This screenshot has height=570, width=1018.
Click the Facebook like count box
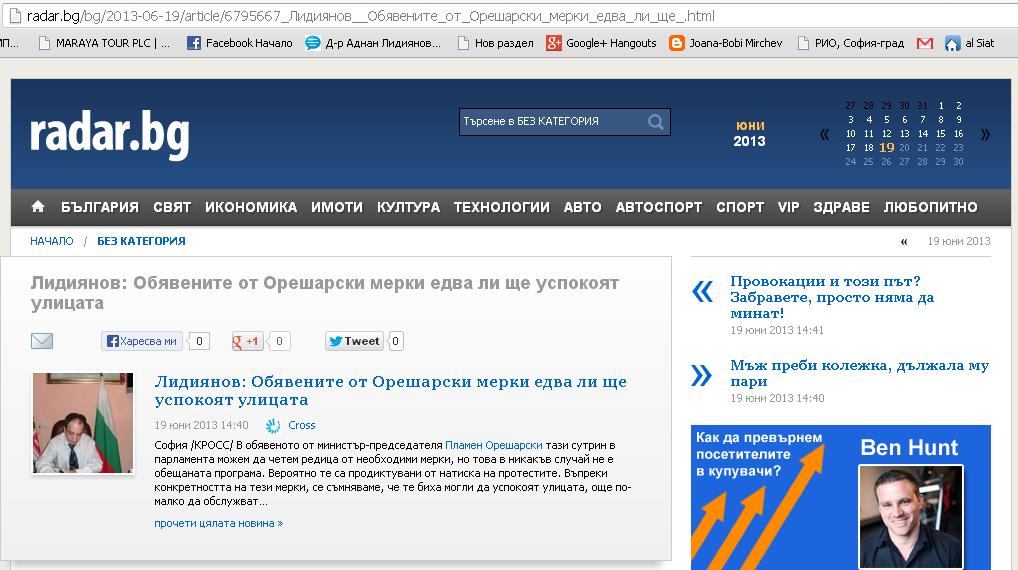[x=199, y=341]
